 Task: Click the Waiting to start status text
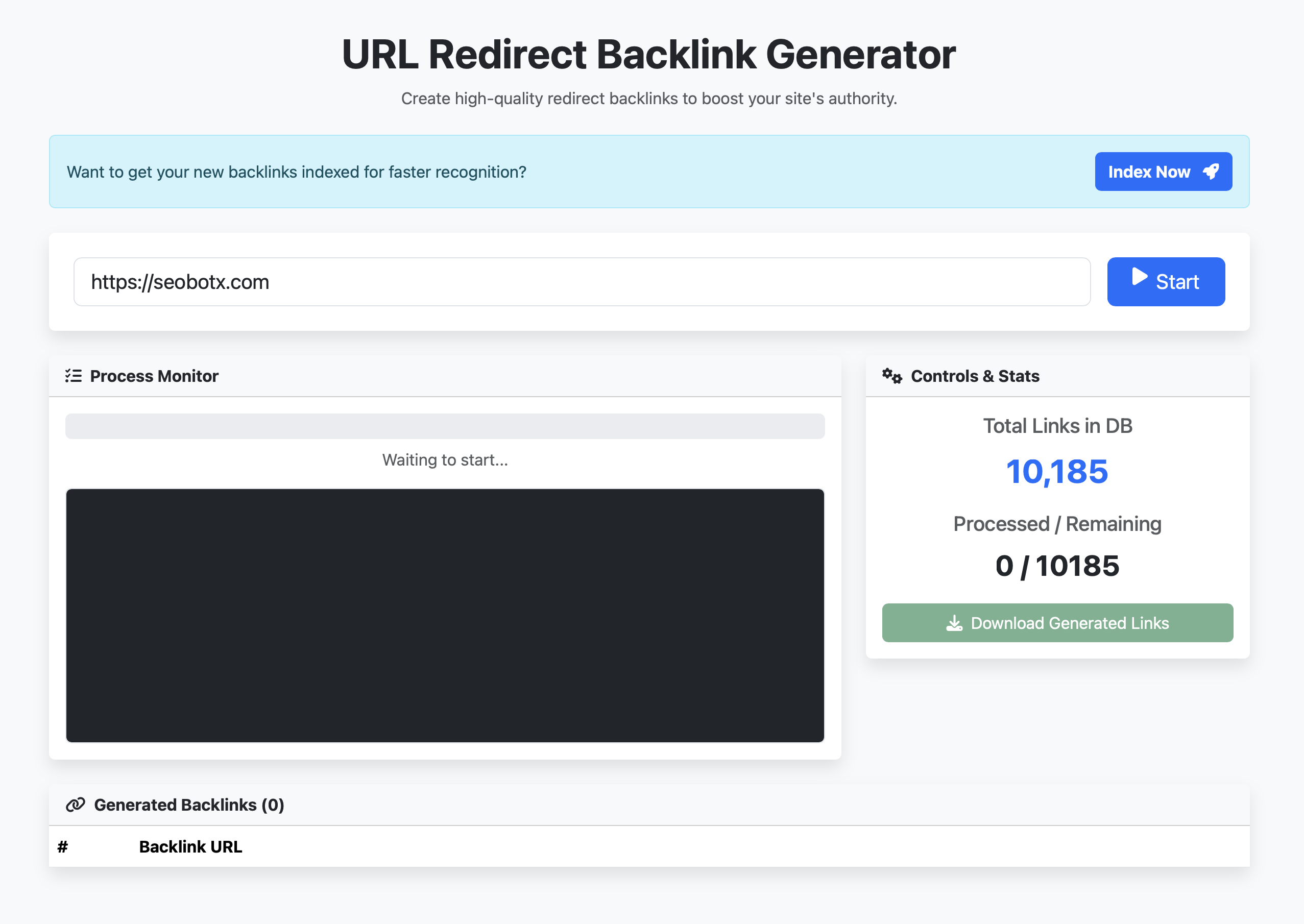pos(445,460)
